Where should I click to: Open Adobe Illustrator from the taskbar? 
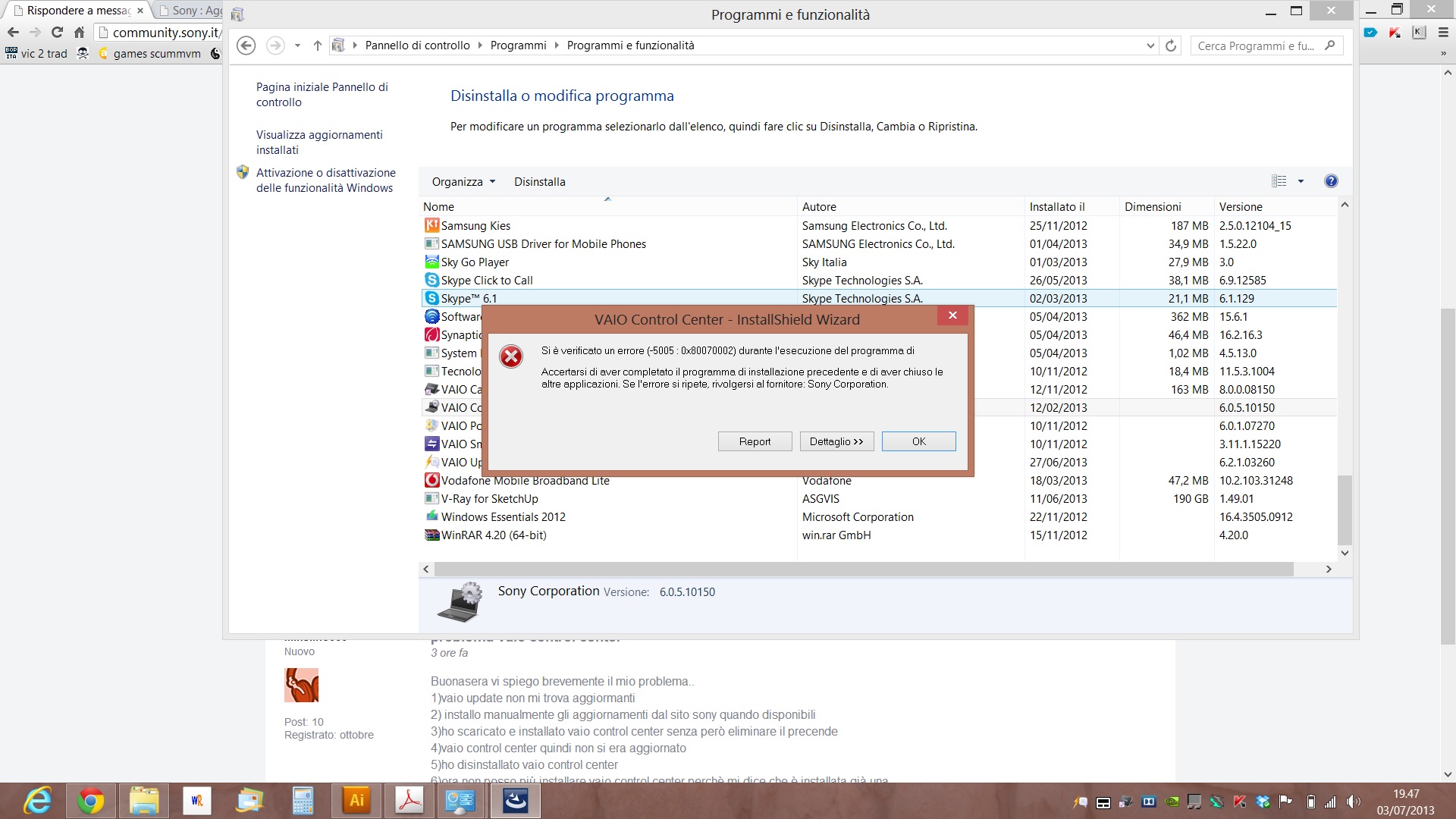356,801
